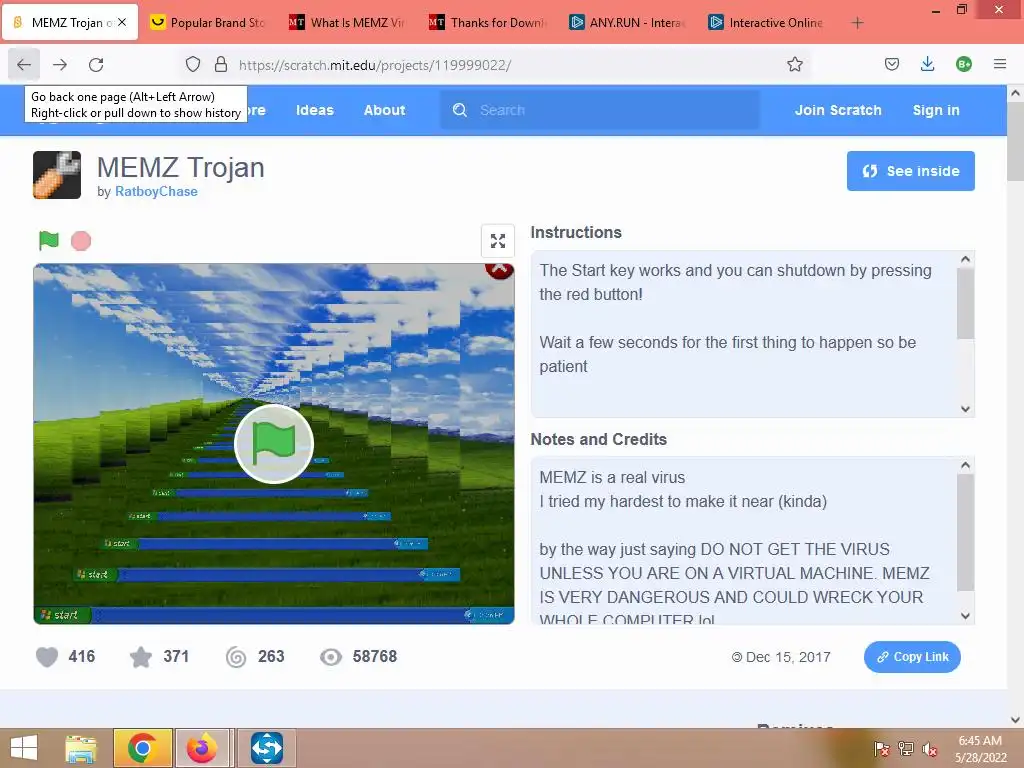The image size is (1024, 768).
Task: Click Sign in
Action: coord(936,110)
